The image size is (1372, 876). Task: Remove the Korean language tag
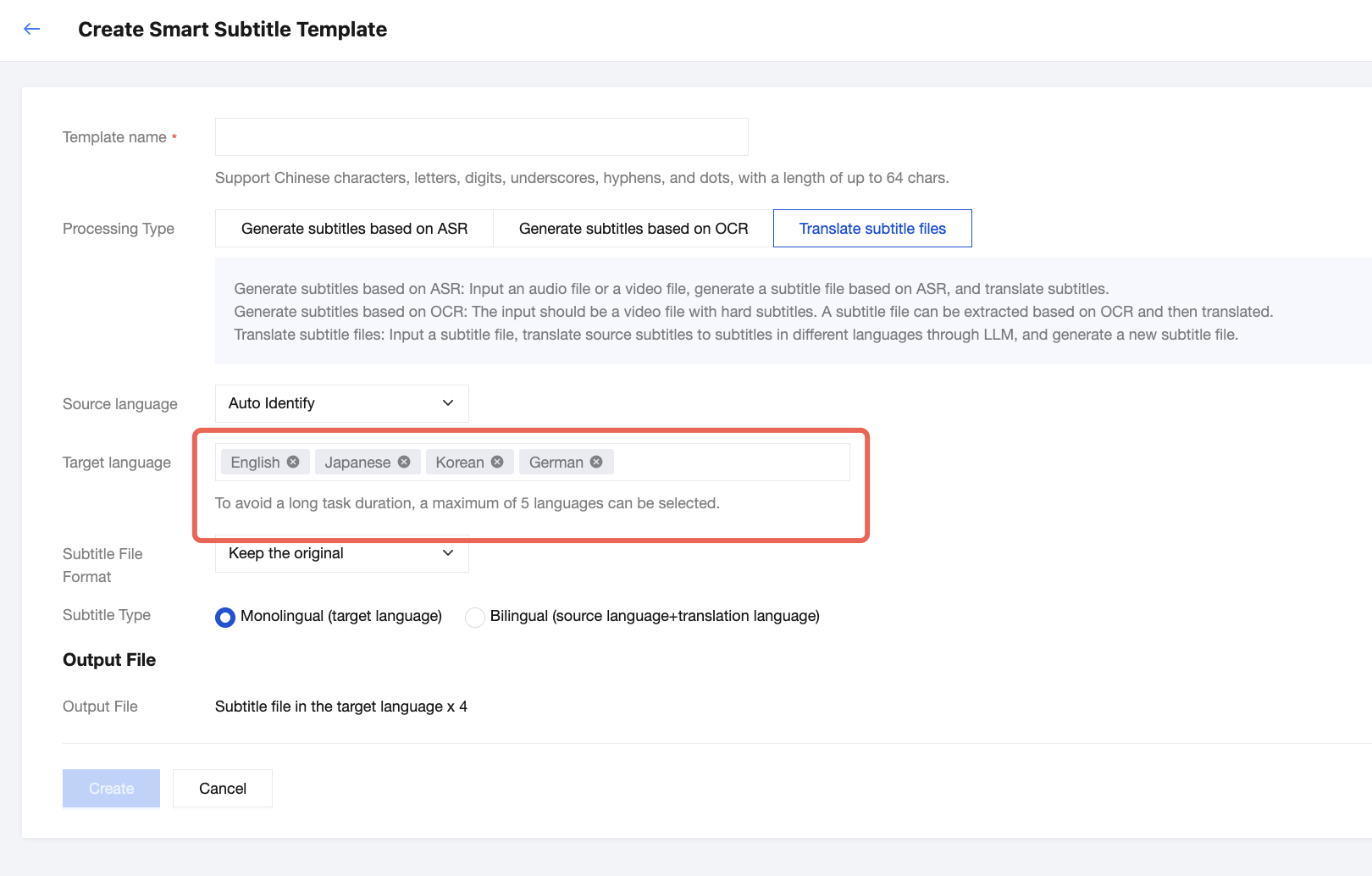pos(497,462)
